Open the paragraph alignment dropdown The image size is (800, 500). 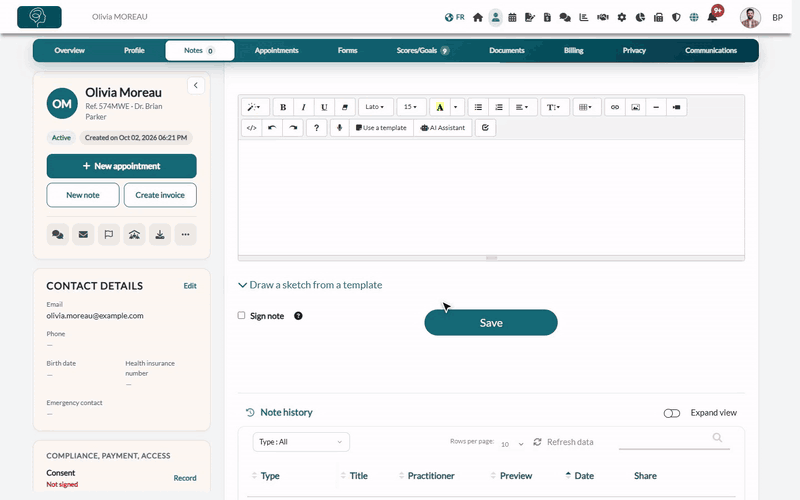tap(522, 107)
